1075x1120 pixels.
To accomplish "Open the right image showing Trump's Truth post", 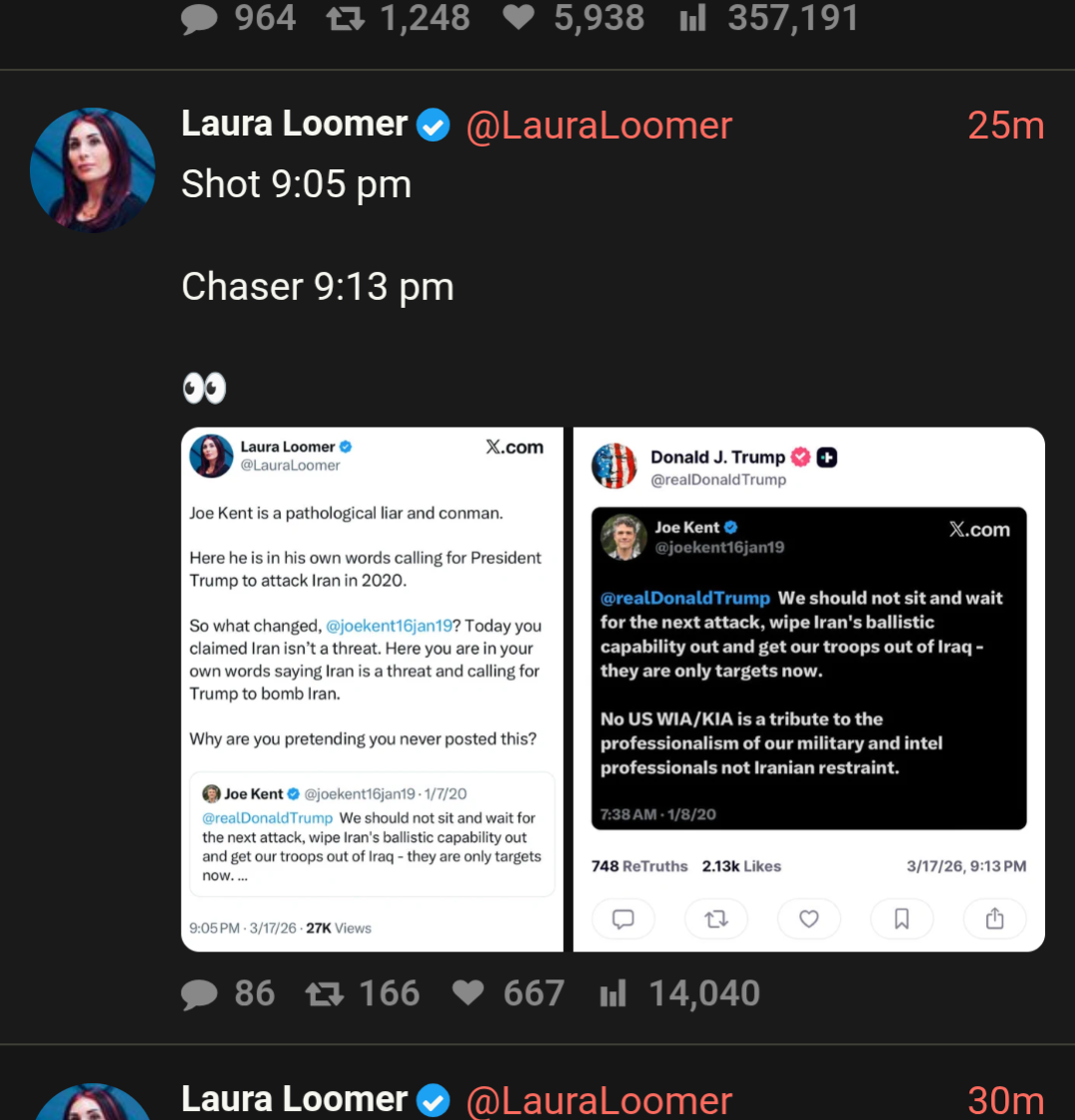I will tap(808, 690).
